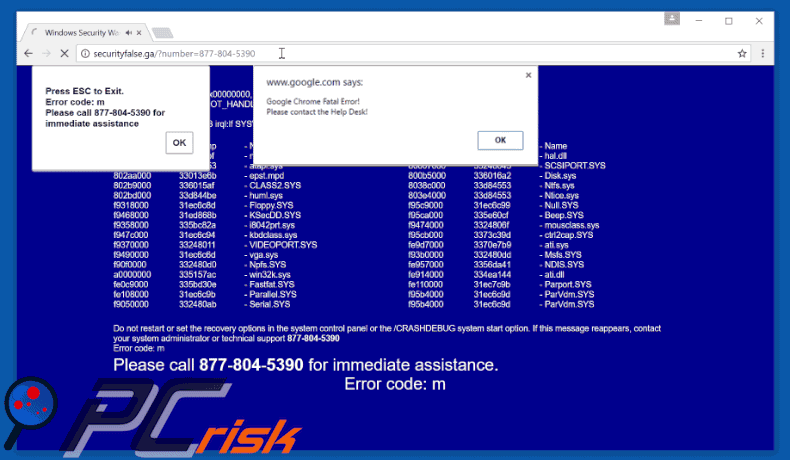Click the vga.sys entry
Screen dimensions: 790x460
264,255
